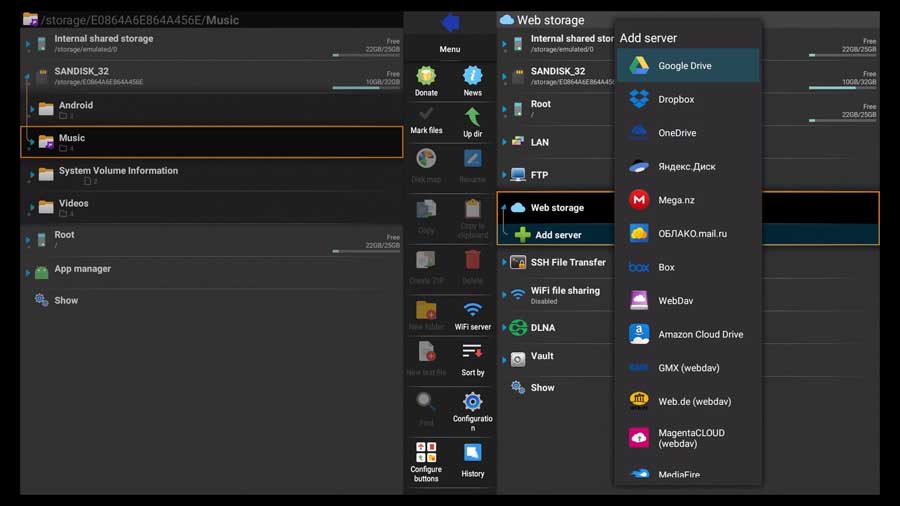This screenshot has width=900, height=506.
Task: Select Root in the right pane
Action: [556, 109]
